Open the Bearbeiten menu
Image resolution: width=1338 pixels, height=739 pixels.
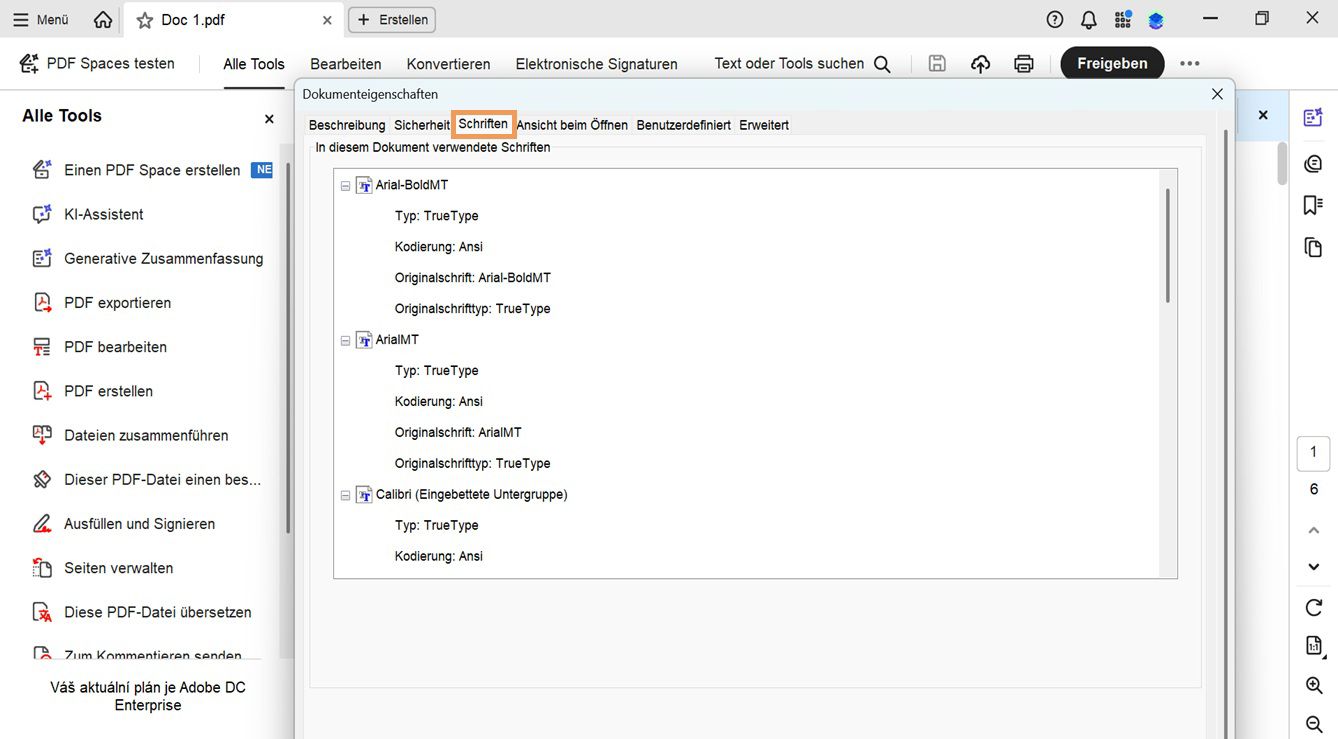[x=346, y=64]
